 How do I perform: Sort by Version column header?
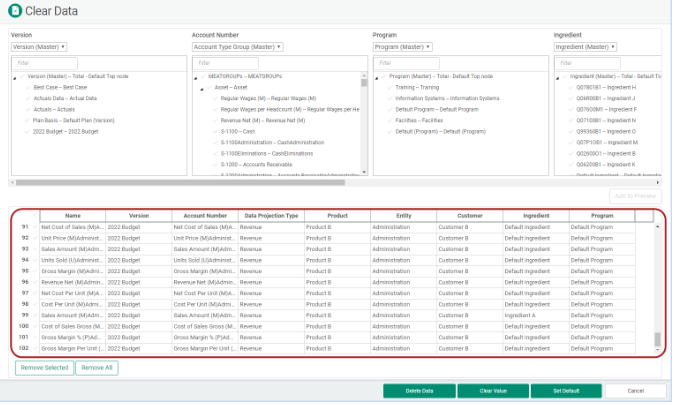139,216
